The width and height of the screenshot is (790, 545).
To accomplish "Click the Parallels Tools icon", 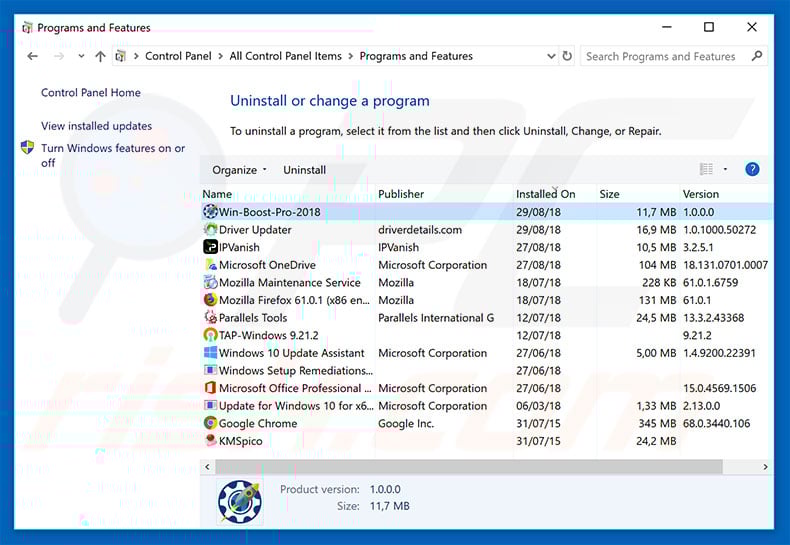I will [x=210, y=318].
